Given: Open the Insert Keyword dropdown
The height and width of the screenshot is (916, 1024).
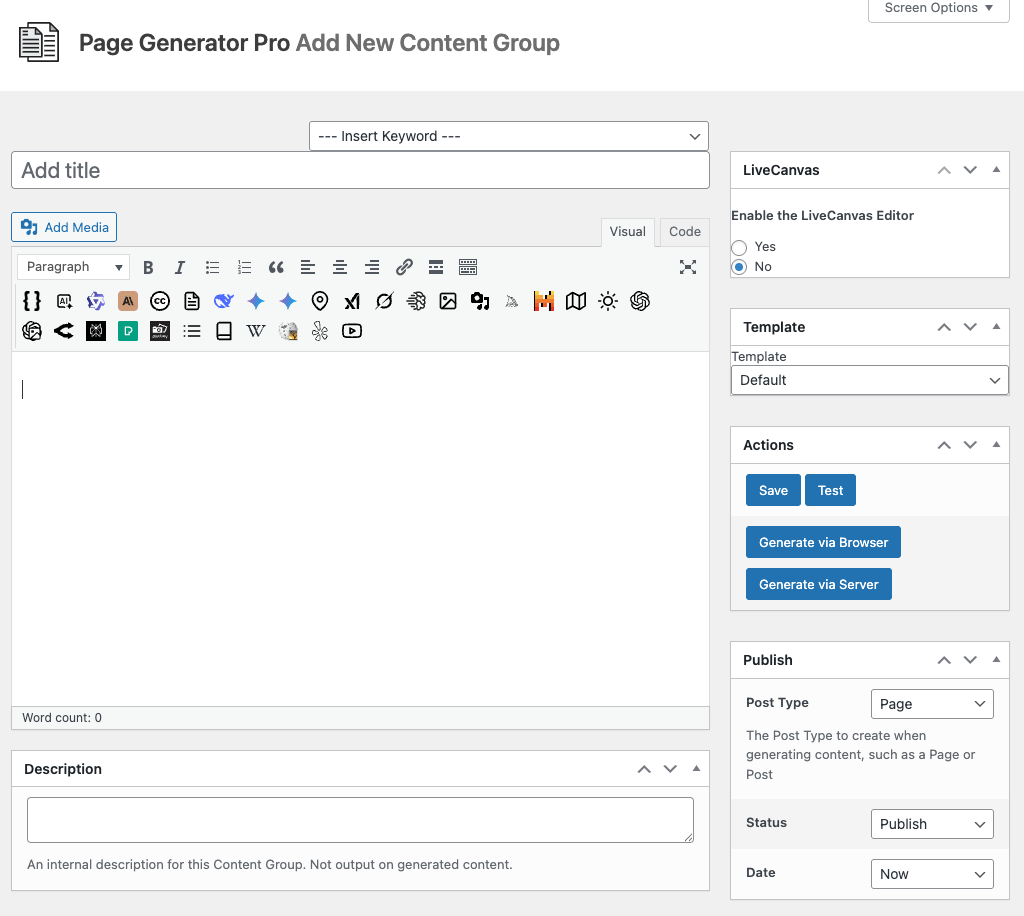Looking at the screenshot, I should pyautogui.click(x=508, y=136).
